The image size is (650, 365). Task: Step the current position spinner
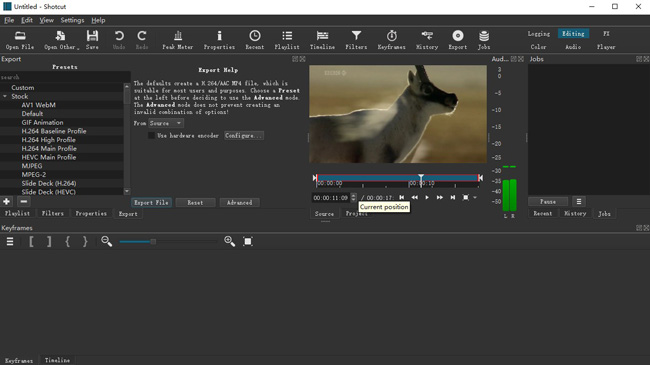pyautogui.click(x=353, y=197)
